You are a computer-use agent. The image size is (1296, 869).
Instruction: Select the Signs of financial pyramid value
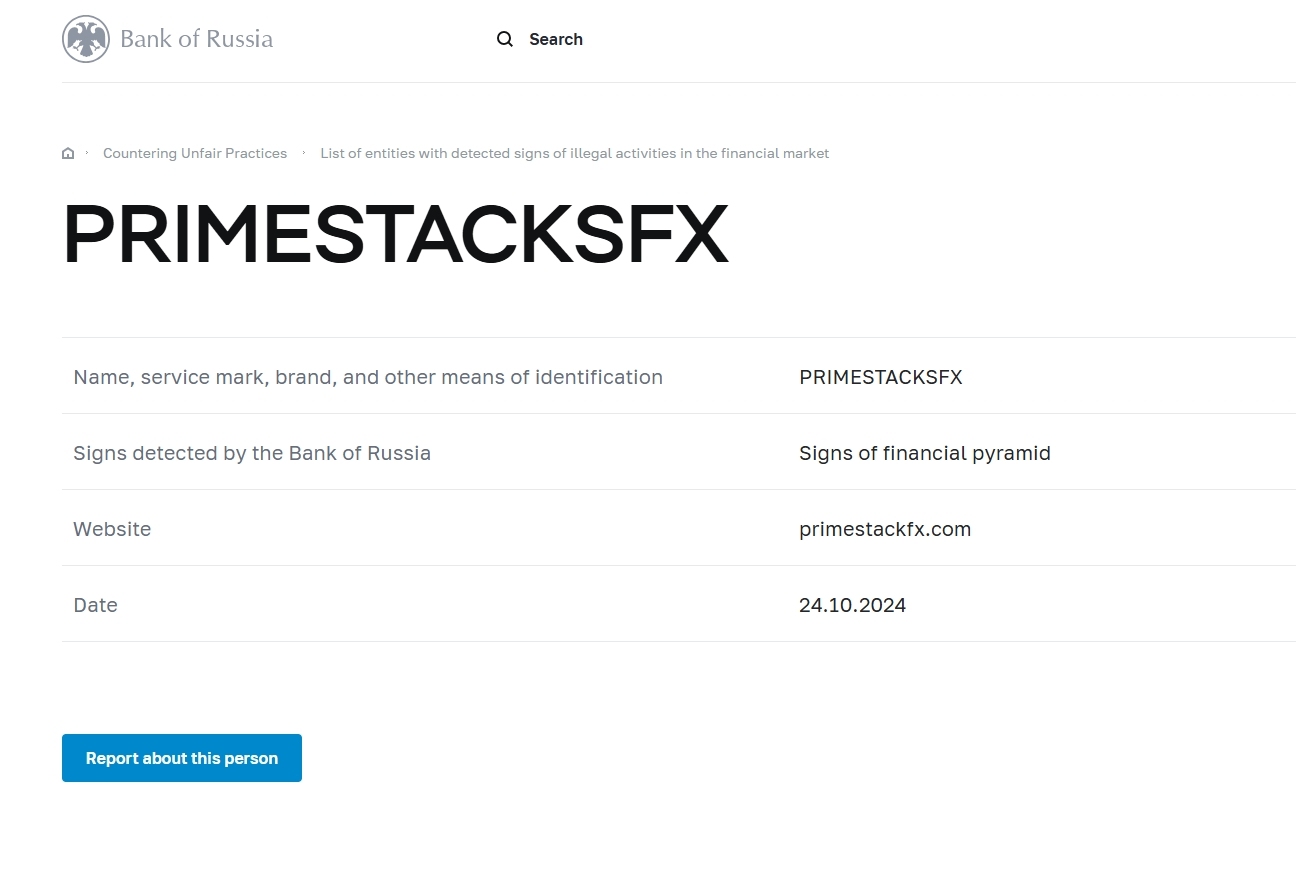tap(924, 453)
